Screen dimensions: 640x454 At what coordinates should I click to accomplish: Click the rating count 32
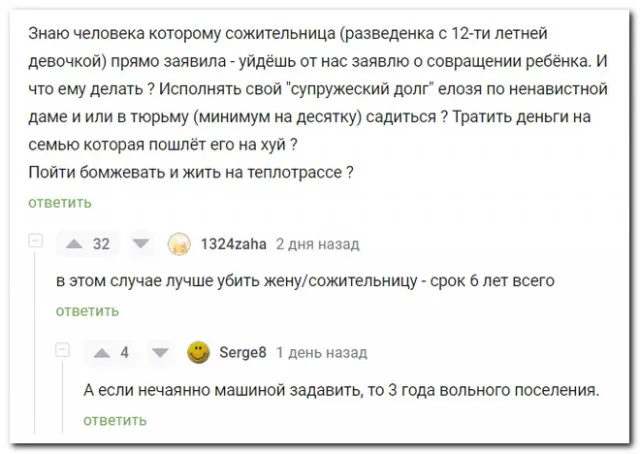101,243
